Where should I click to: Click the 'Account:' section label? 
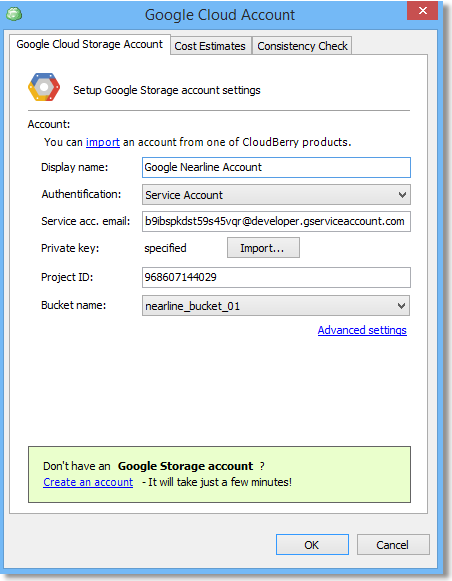(x=49, y=124)
